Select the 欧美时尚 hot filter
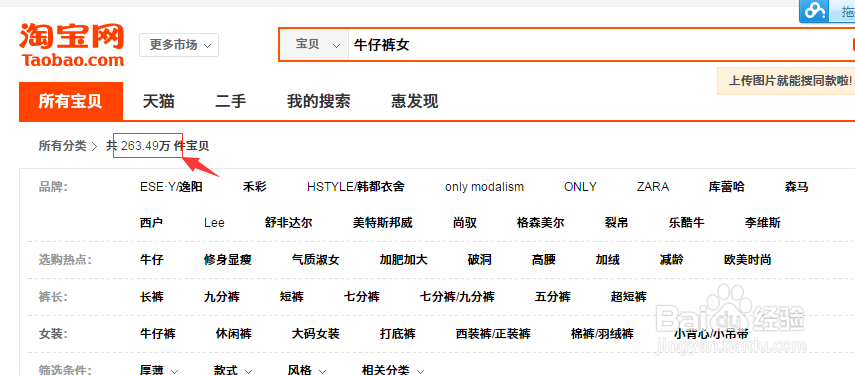 pos(748,260)
